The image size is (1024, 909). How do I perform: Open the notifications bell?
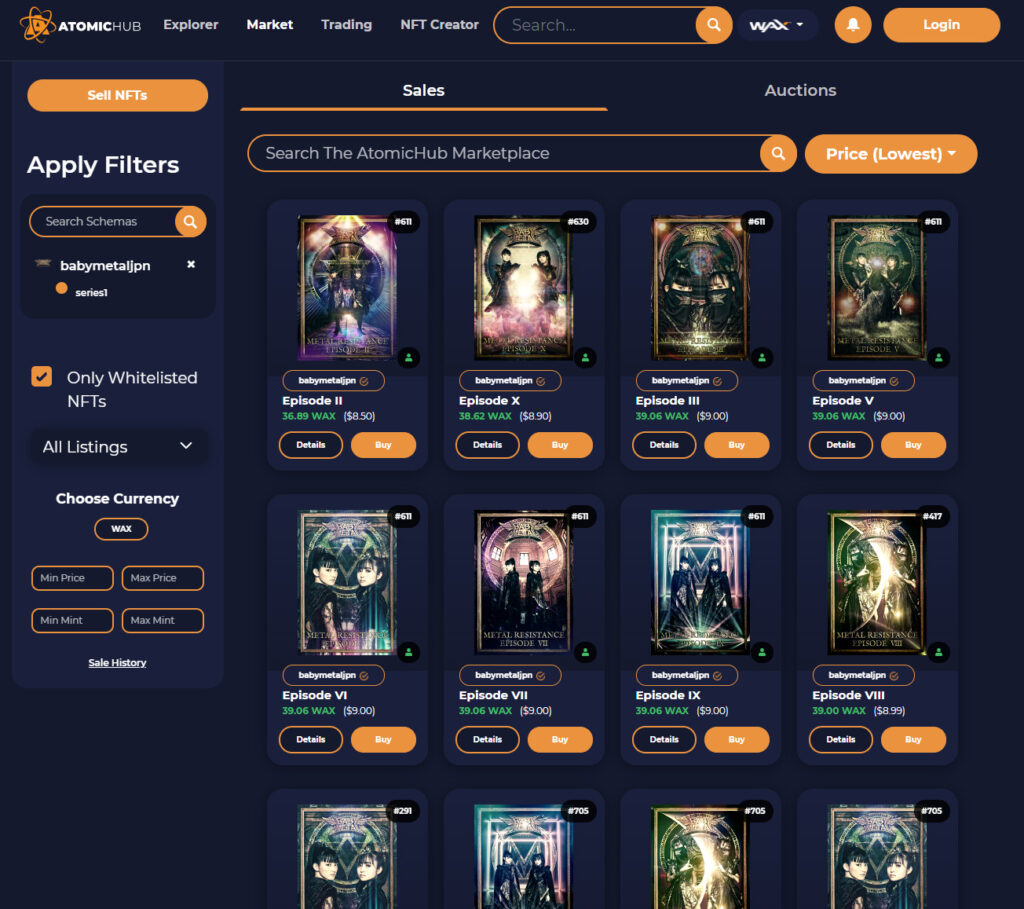coord(853,25)
